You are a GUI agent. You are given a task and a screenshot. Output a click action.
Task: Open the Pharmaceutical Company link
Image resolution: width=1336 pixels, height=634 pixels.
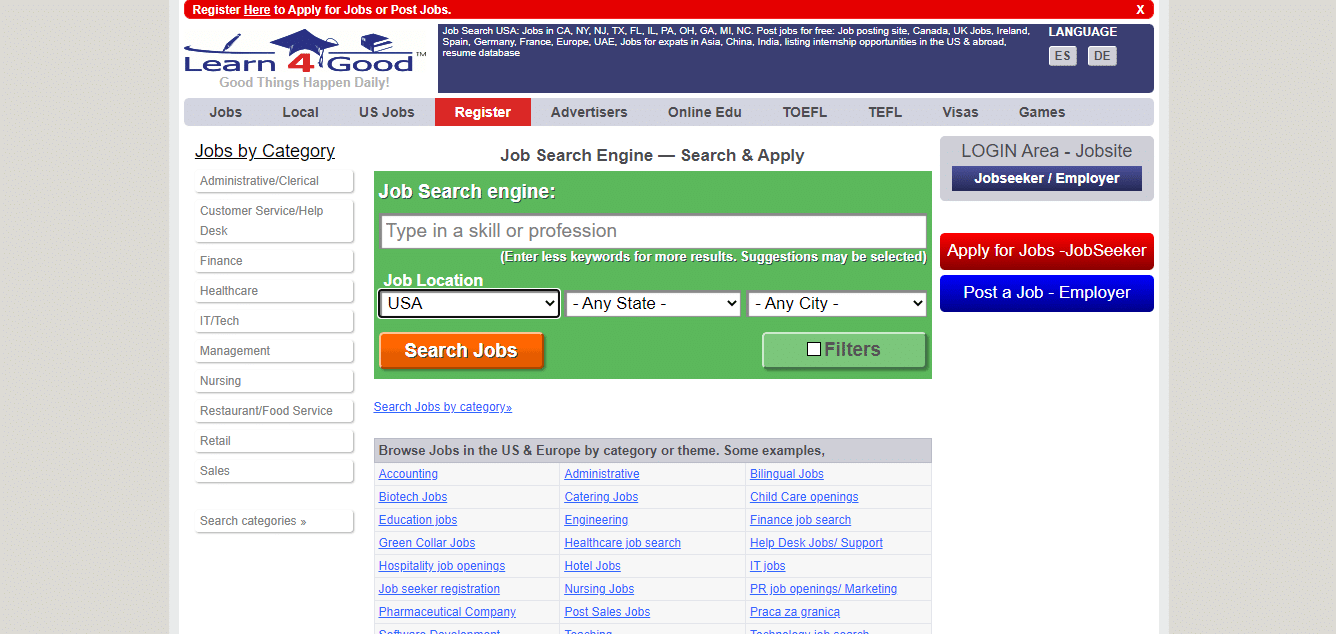(x=447, y=612)
